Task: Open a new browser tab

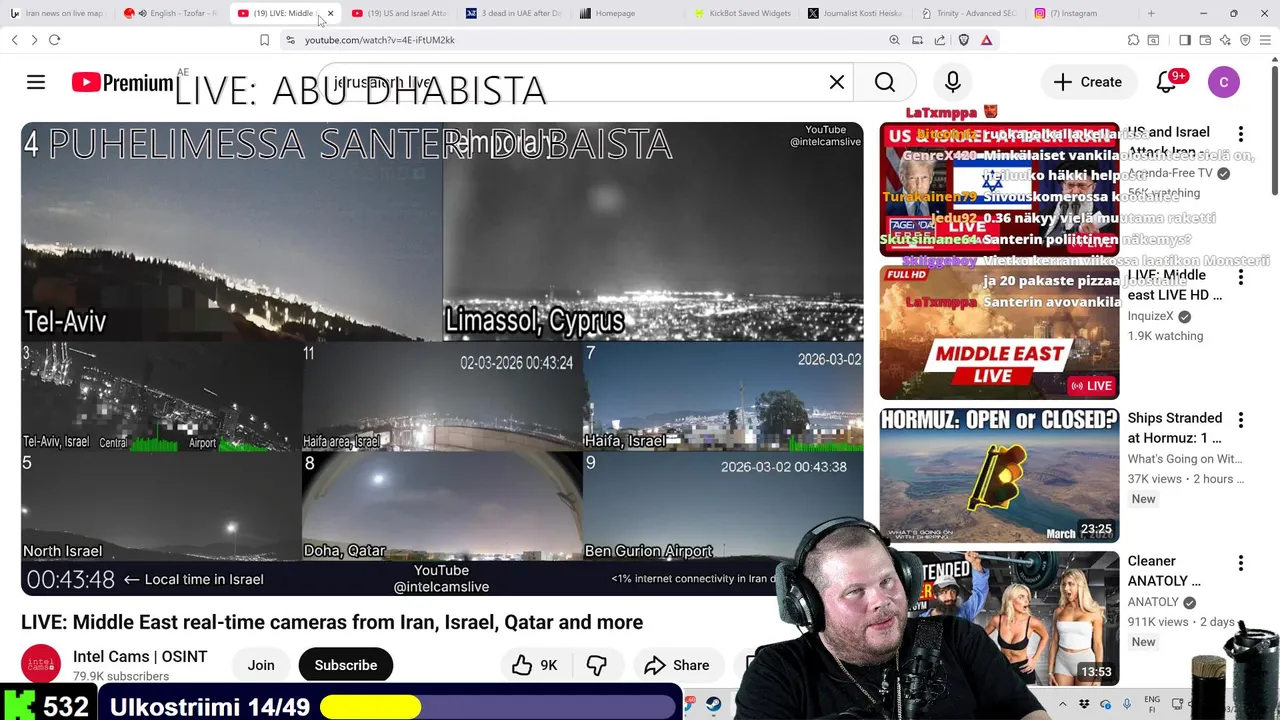Action: tap(1151, 13)
